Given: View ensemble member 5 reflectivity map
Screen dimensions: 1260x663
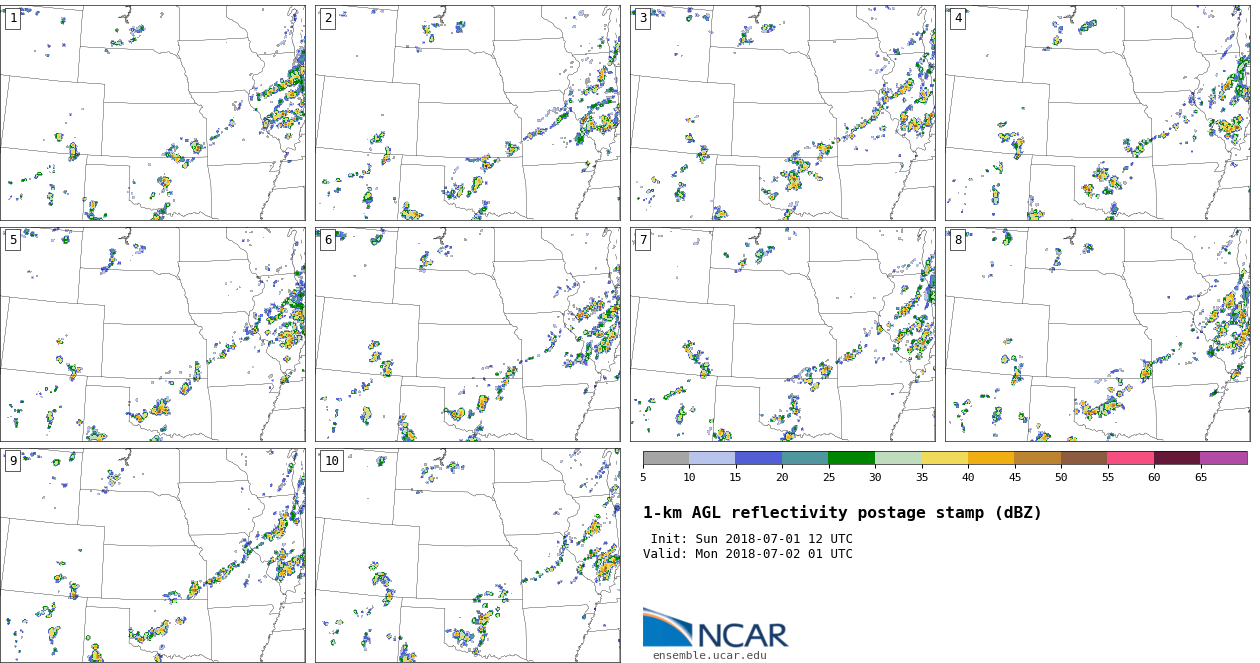Looking at the screenshot, I should [x=153, y=334].
